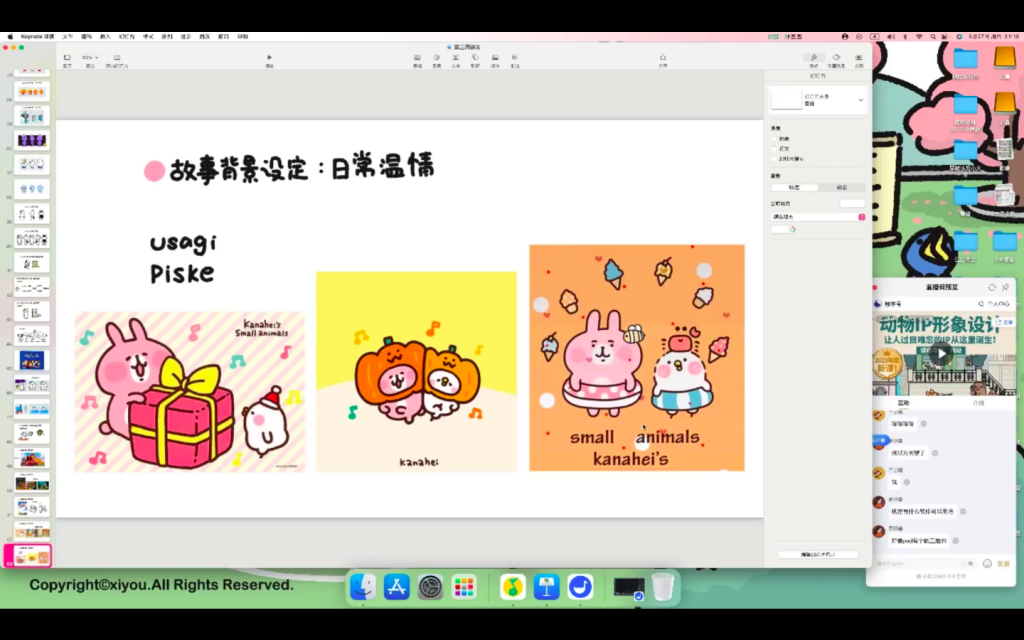Add a Text box from the toolbar

click(x=455, y=58)
